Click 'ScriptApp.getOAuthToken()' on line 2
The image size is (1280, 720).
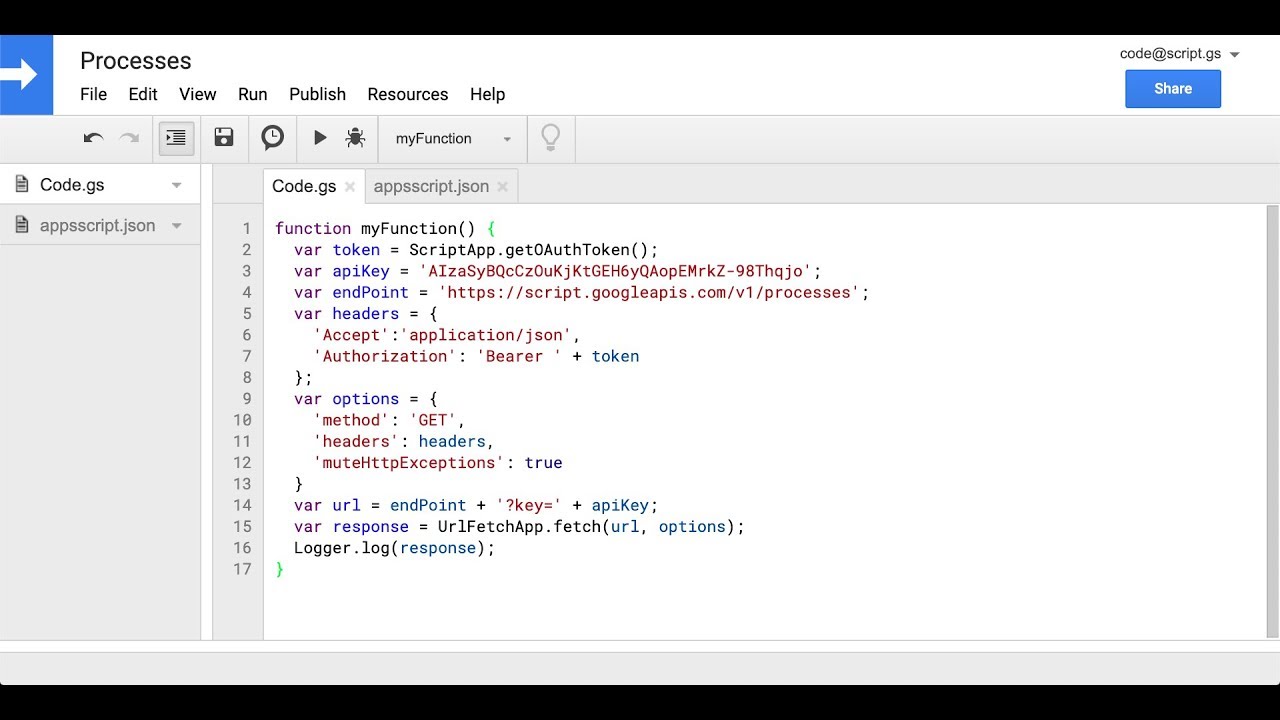529,250
